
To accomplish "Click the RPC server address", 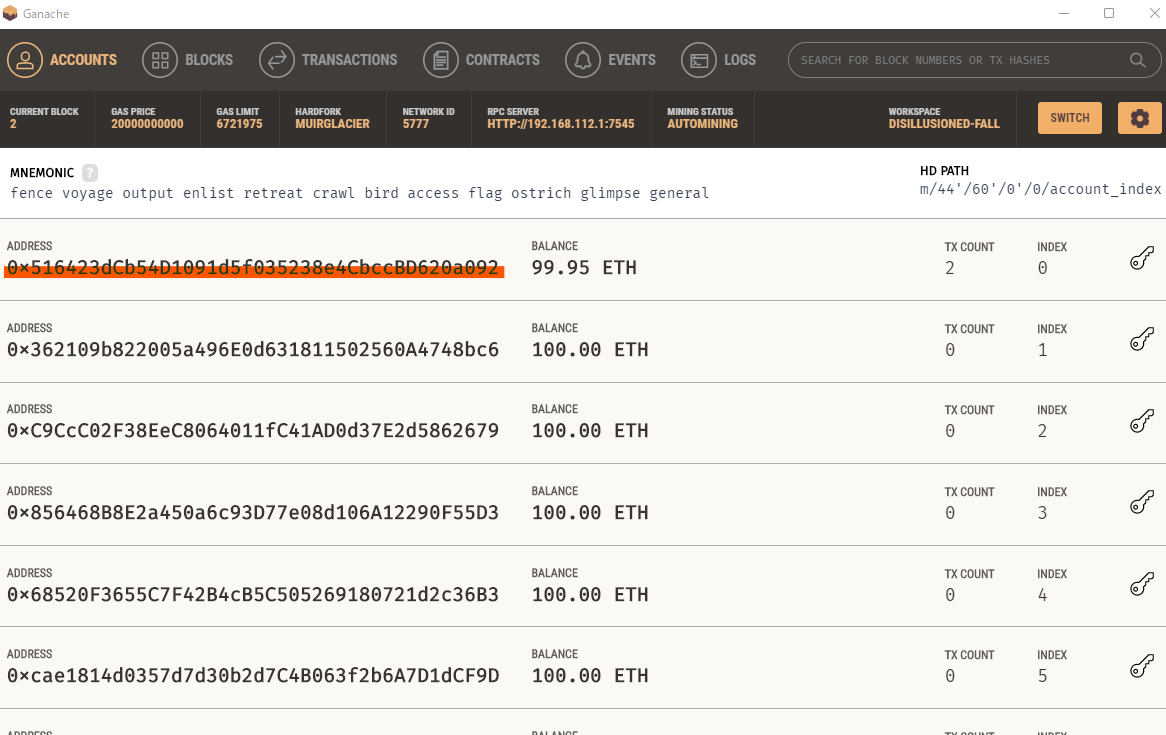I will tap(560, 124).
